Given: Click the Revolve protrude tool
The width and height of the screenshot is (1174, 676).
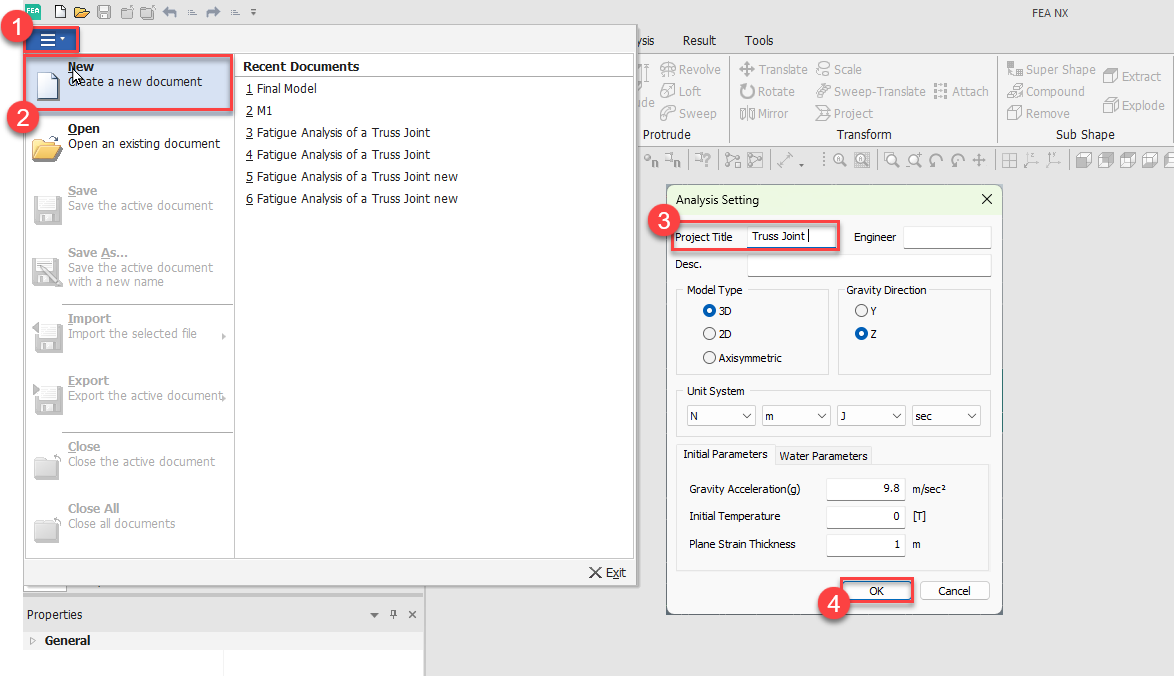Looking at the screenshot, I should 690,69.
